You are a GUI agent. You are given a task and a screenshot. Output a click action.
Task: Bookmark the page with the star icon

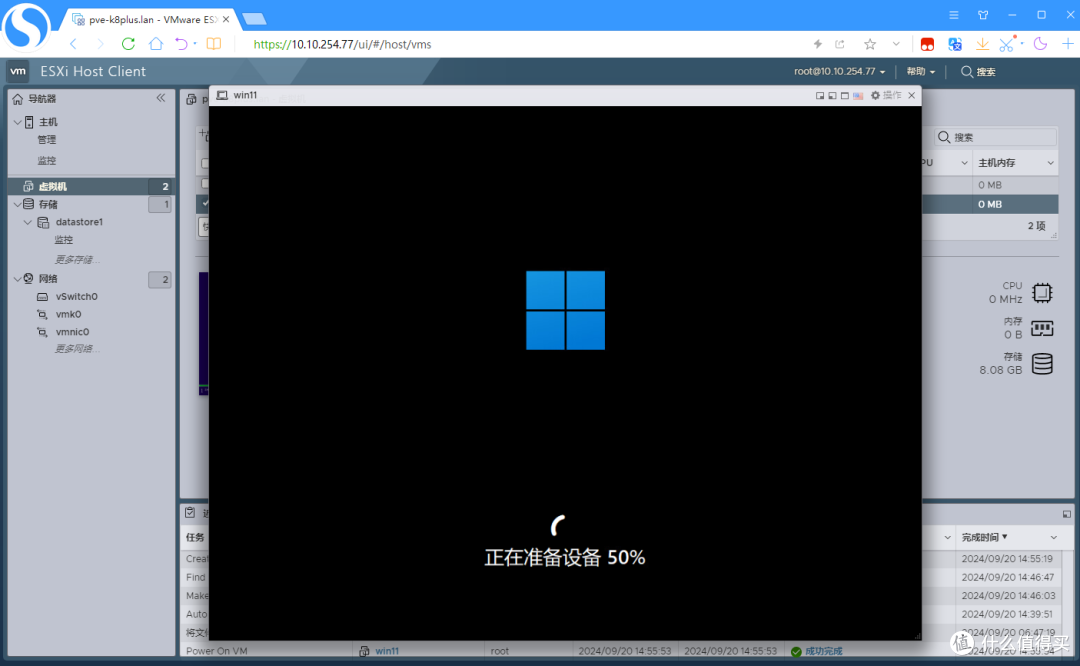click(870, 44)
